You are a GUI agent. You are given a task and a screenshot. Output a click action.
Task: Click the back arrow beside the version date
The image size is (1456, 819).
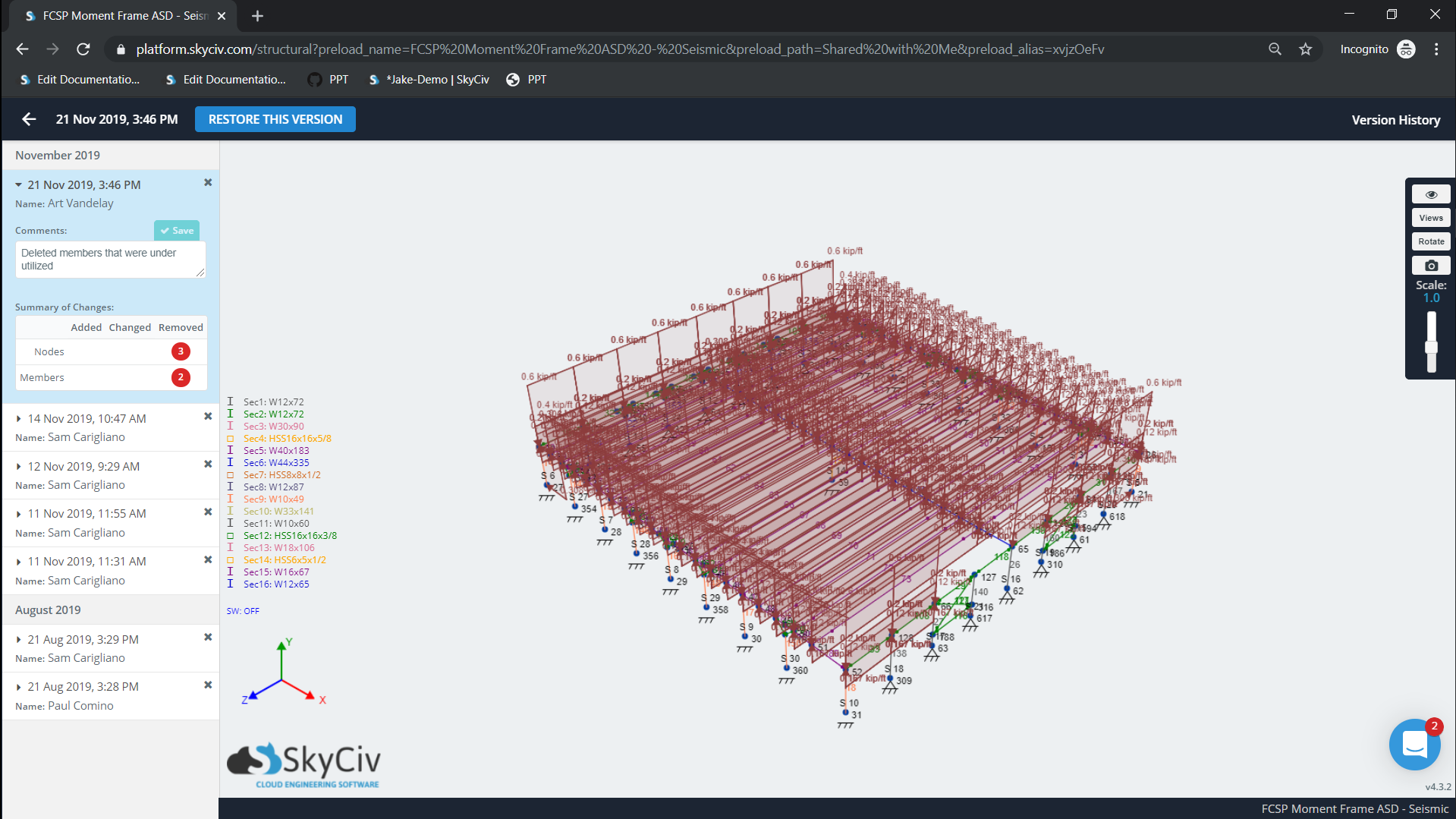[x=28, y=119]
